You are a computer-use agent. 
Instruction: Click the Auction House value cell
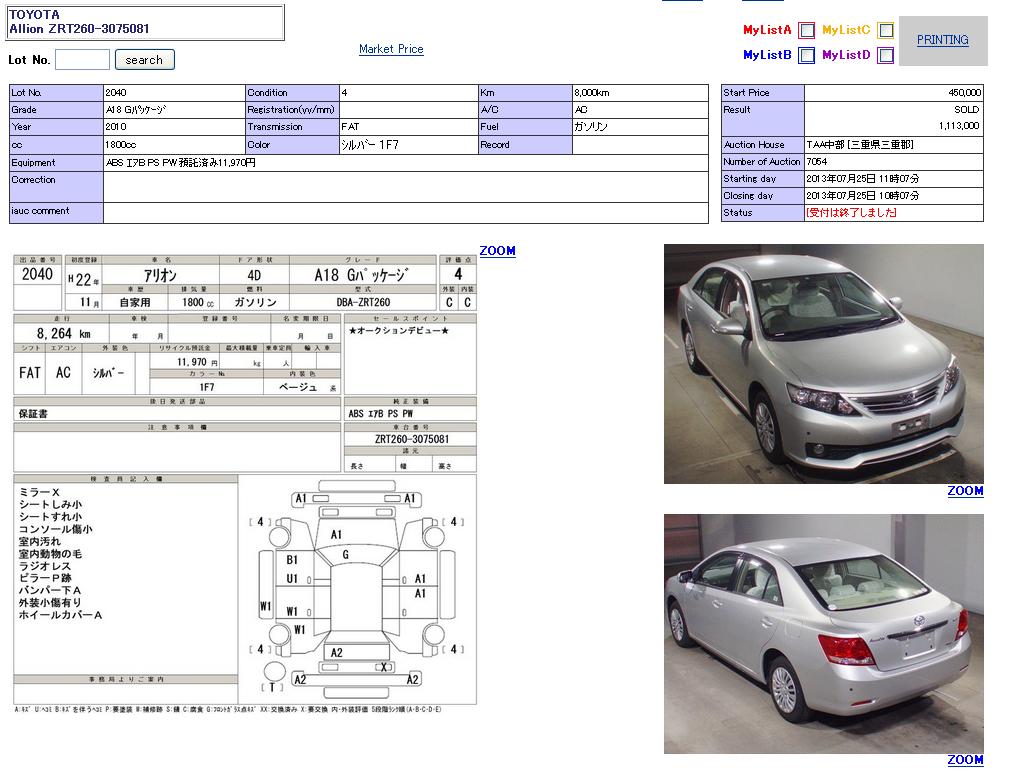tap(893, 145)
